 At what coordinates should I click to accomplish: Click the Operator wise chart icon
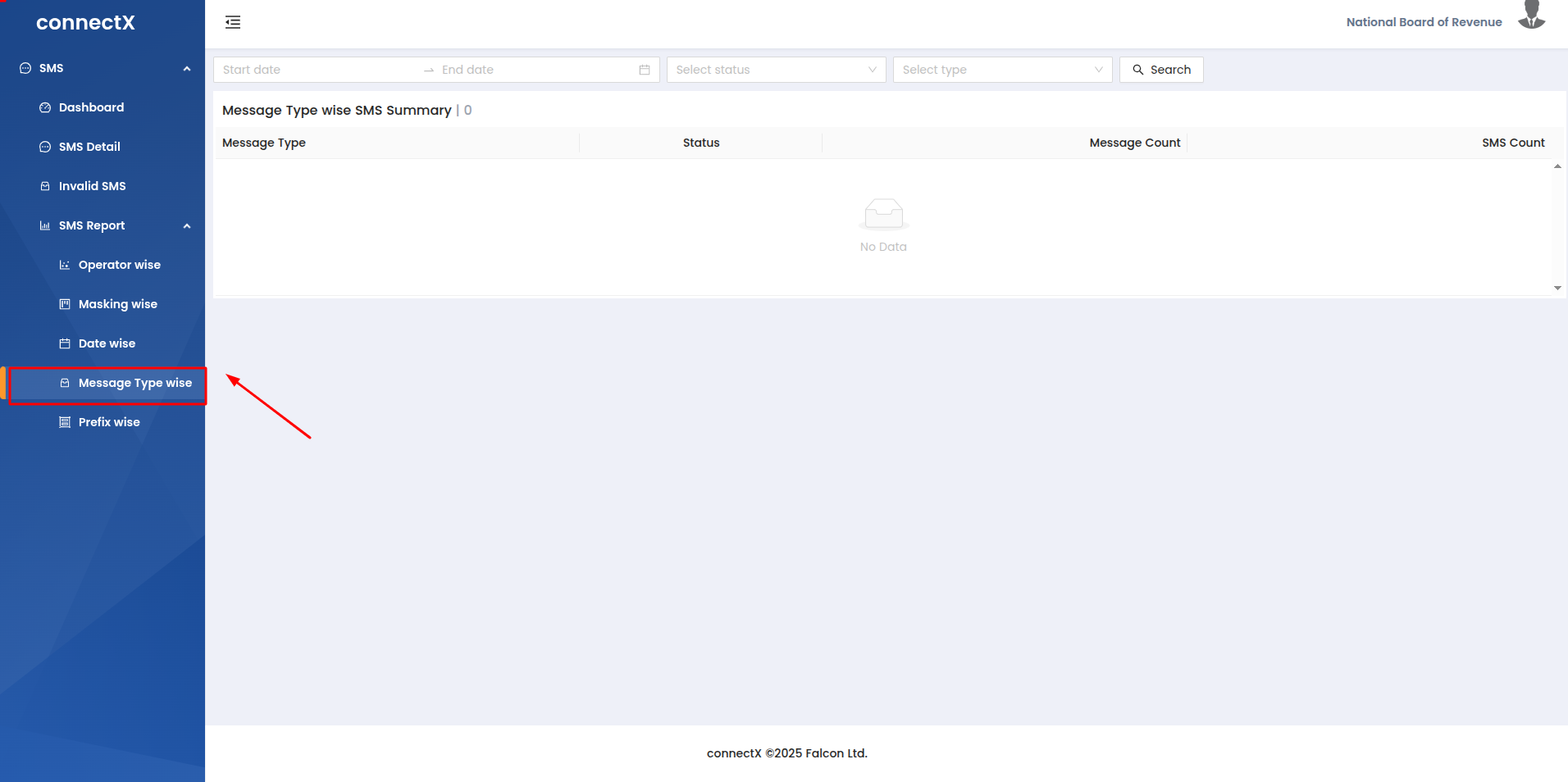[65, 265]
